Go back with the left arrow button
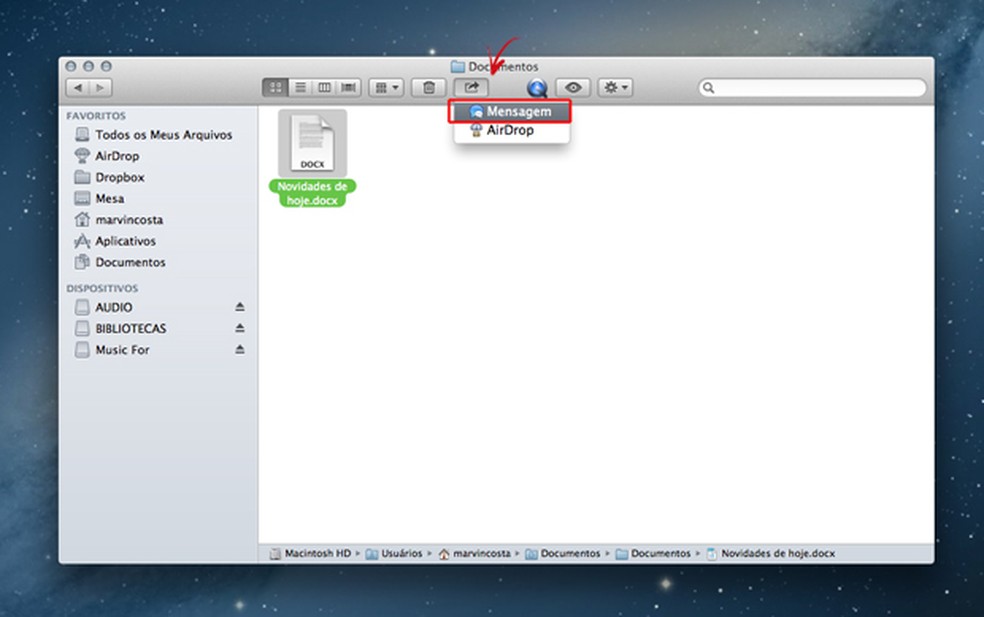The height and width of the screenshot is (617, 984). (78, 88)
